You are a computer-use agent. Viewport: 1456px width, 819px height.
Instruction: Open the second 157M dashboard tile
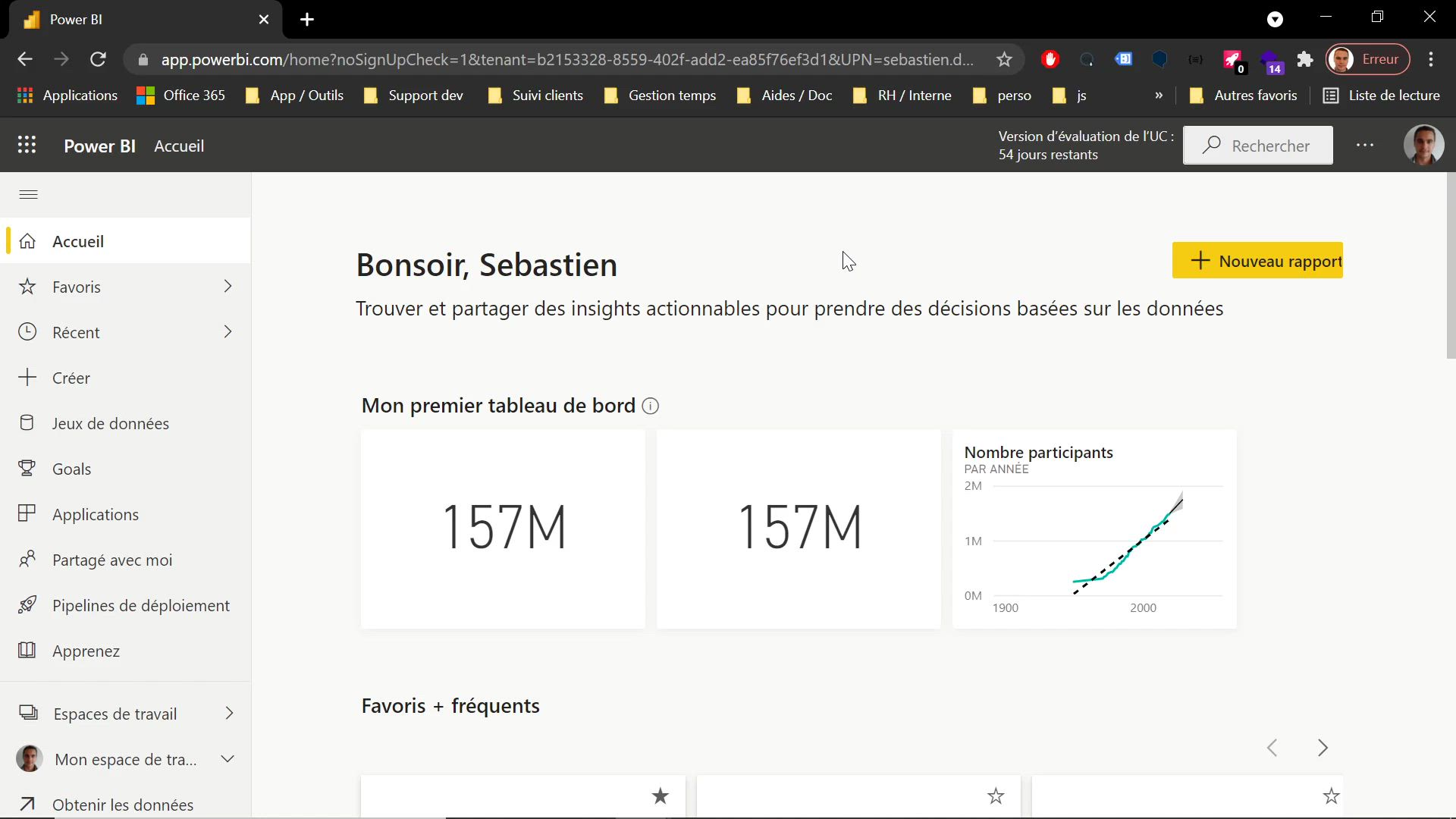pyautogui.click(x=799, y=529)
